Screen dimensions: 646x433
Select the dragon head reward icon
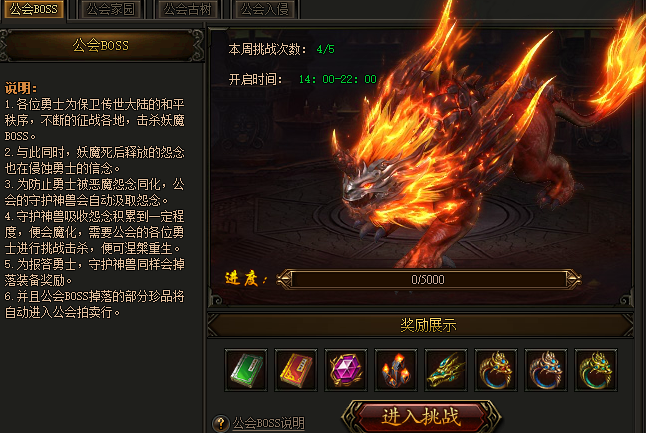pyautogui.click(x=446, y=370)
